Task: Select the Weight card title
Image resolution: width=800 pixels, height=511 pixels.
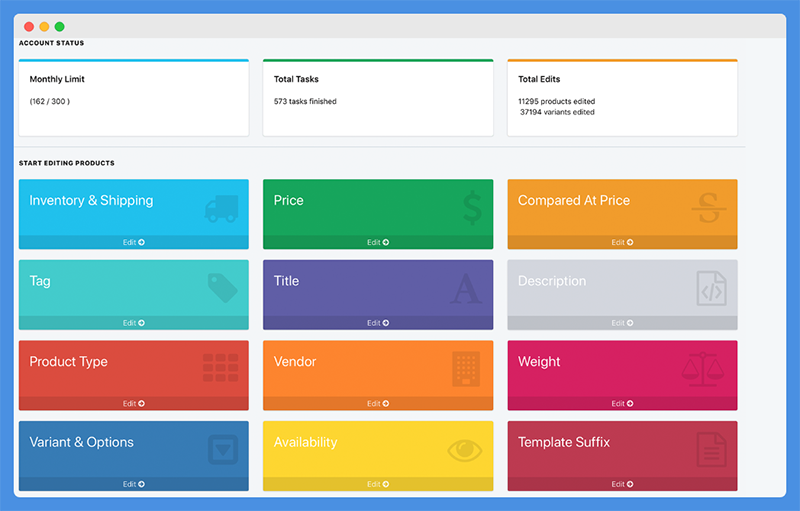Action: (x=539, y=362)
